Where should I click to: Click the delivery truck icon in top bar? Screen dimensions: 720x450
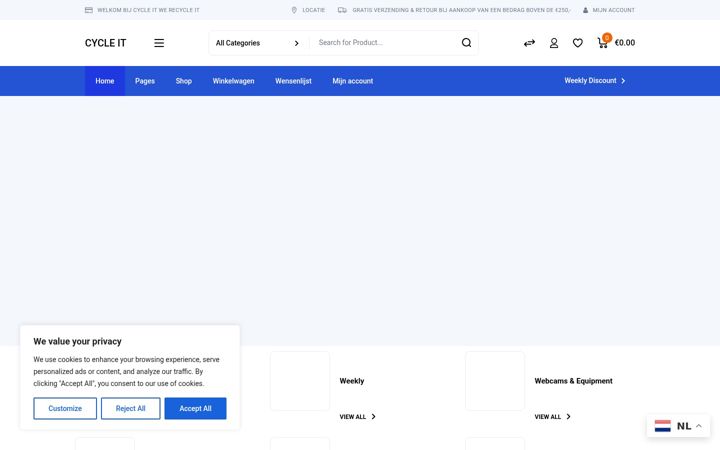(342, 10)
